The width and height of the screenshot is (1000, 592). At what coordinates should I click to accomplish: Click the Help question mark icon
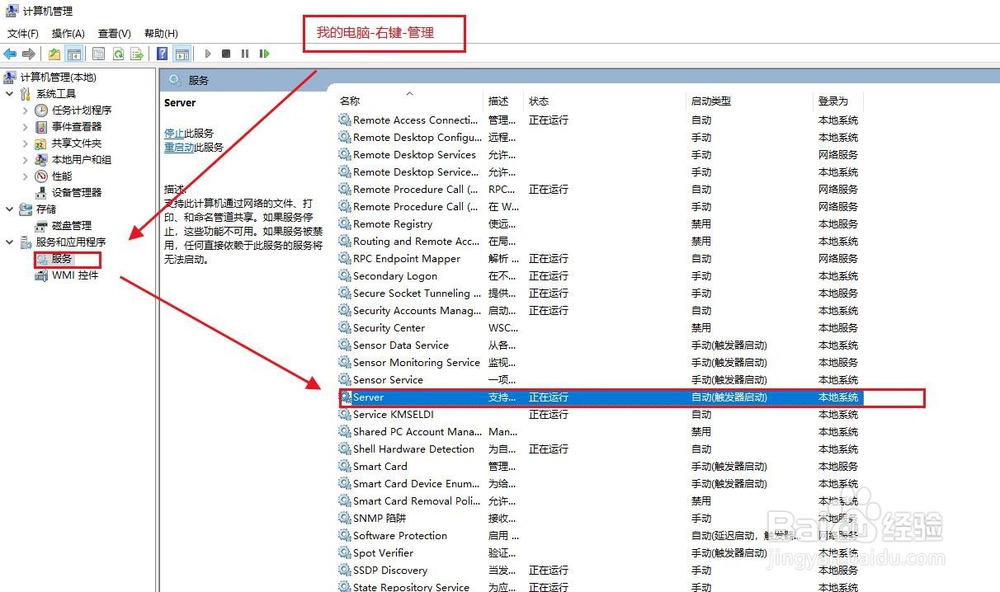[x=161, y=53]
